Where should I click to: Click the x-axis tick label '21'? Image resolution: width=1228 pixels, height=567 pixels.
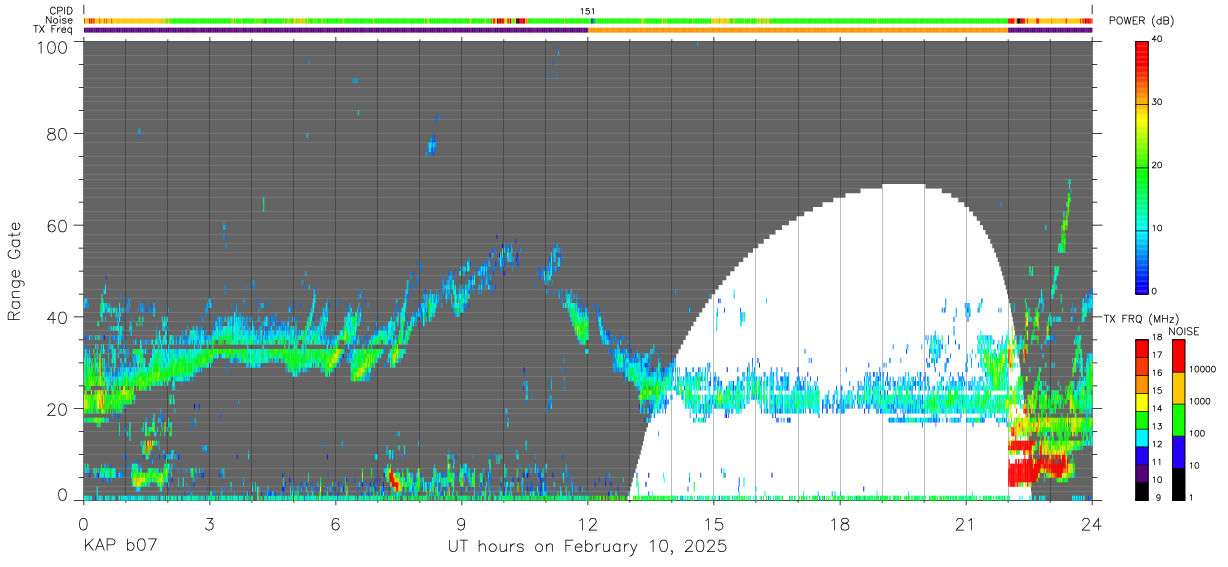966,523
